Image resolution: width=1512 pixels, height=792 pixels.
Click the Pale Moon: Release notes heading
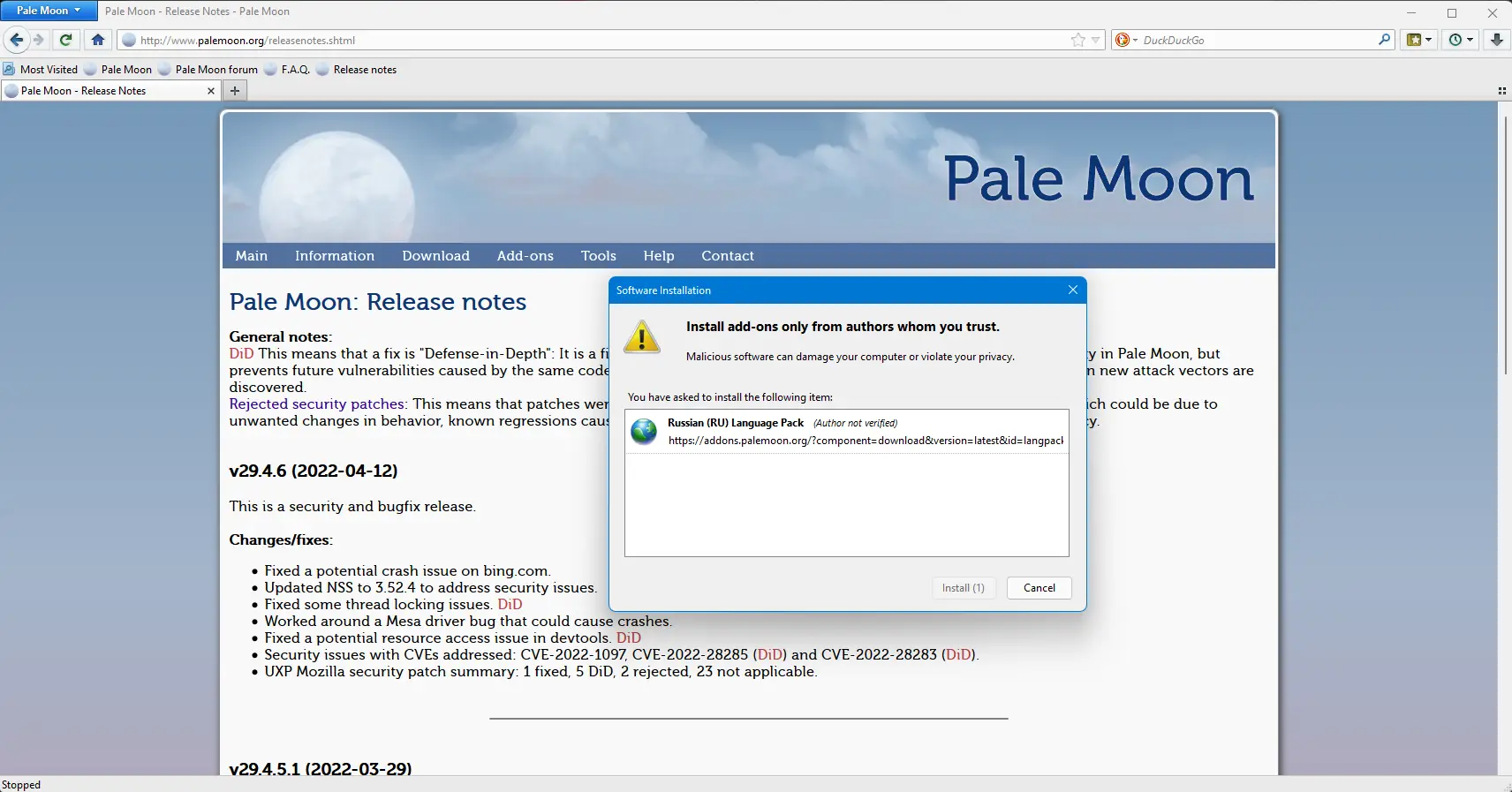pyautogui.click(x=378, y=302)
